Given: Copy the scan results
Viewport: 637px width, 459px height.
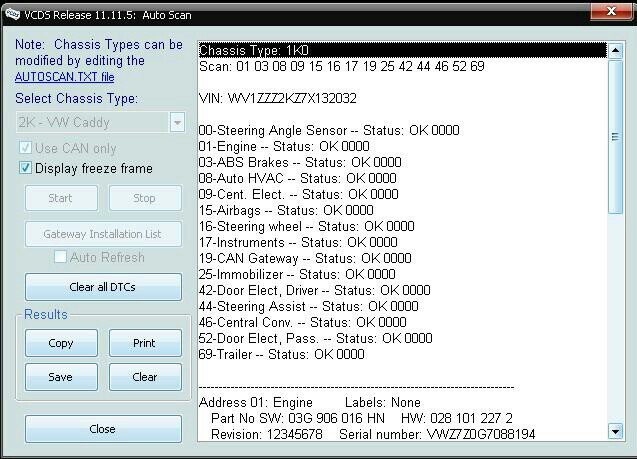Looking at the screenshot, I should click(61, 343).
